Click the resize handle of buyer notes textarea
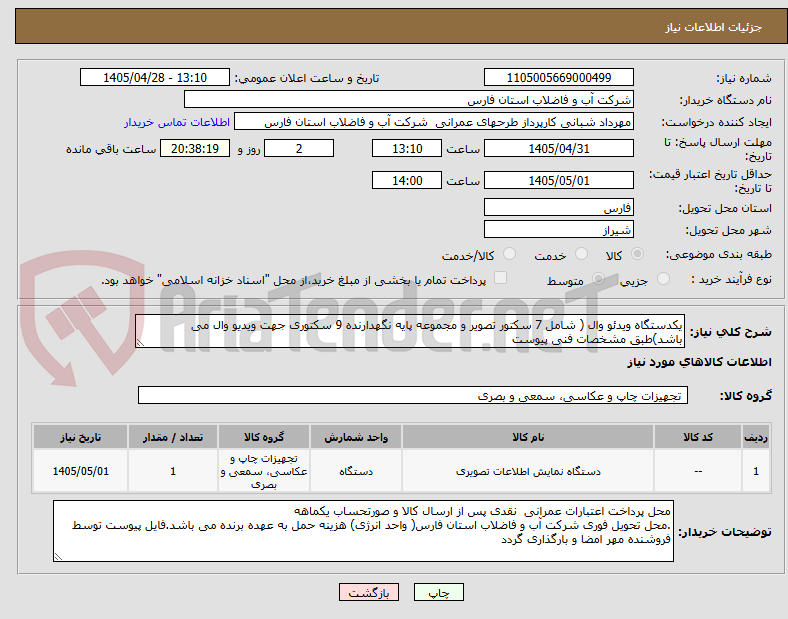Viewport: 788px width, 619px height. (58, 556)
